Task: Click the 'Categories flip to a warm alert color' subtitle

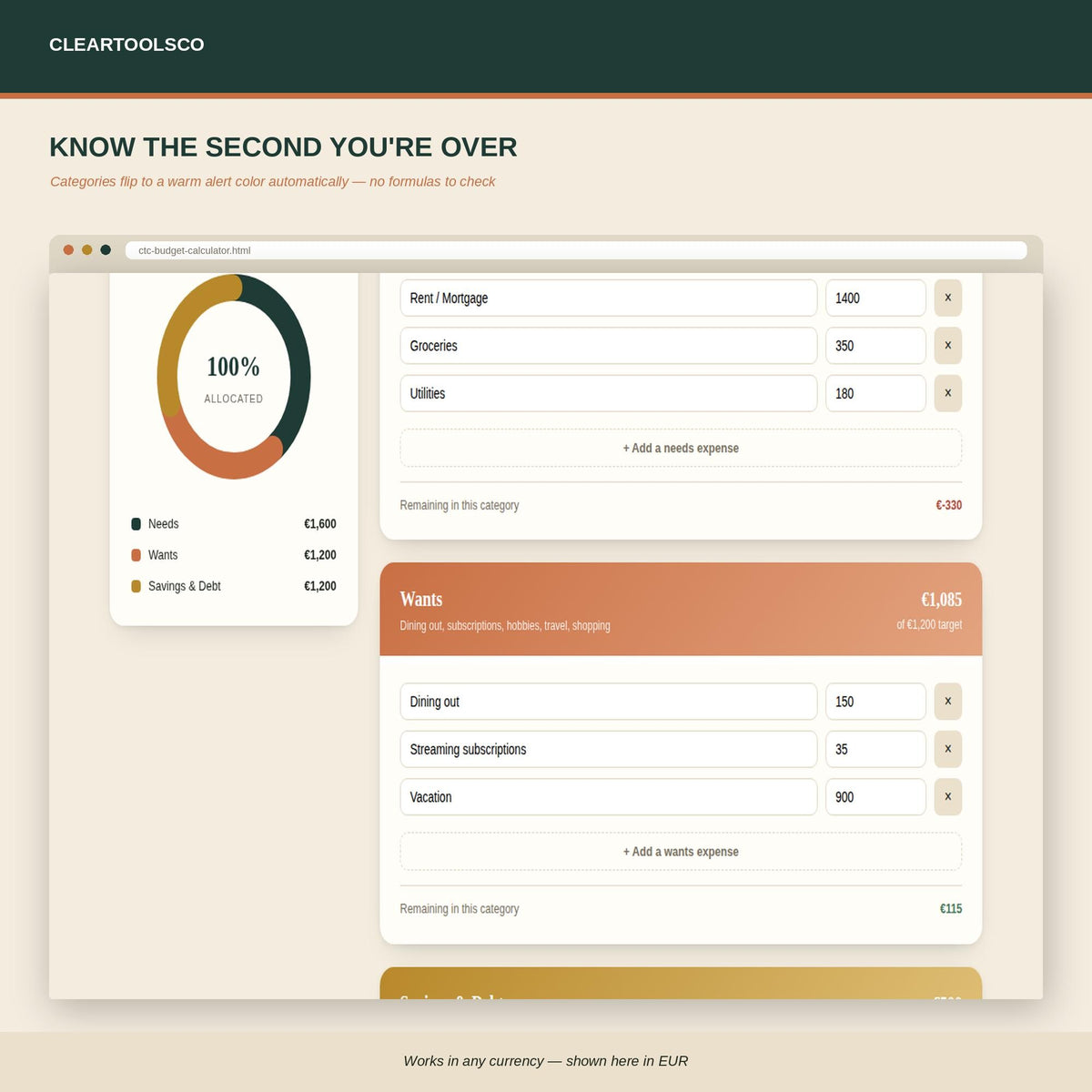Action: (273, 182)
